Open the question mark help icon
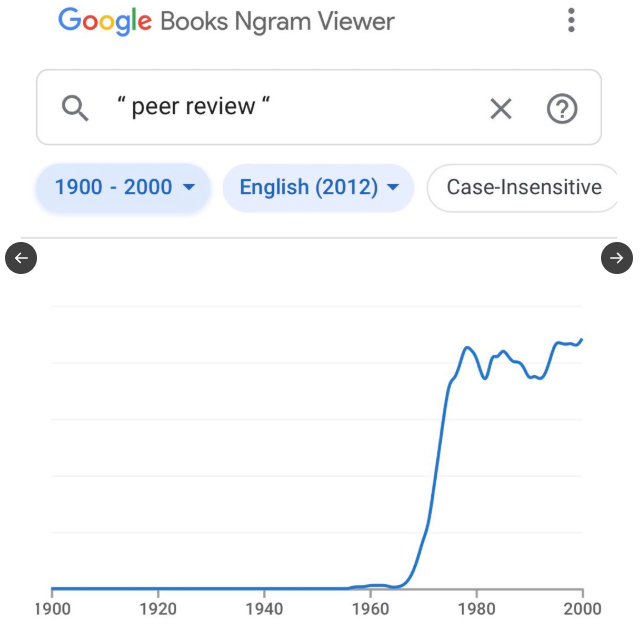 point(562,108)
